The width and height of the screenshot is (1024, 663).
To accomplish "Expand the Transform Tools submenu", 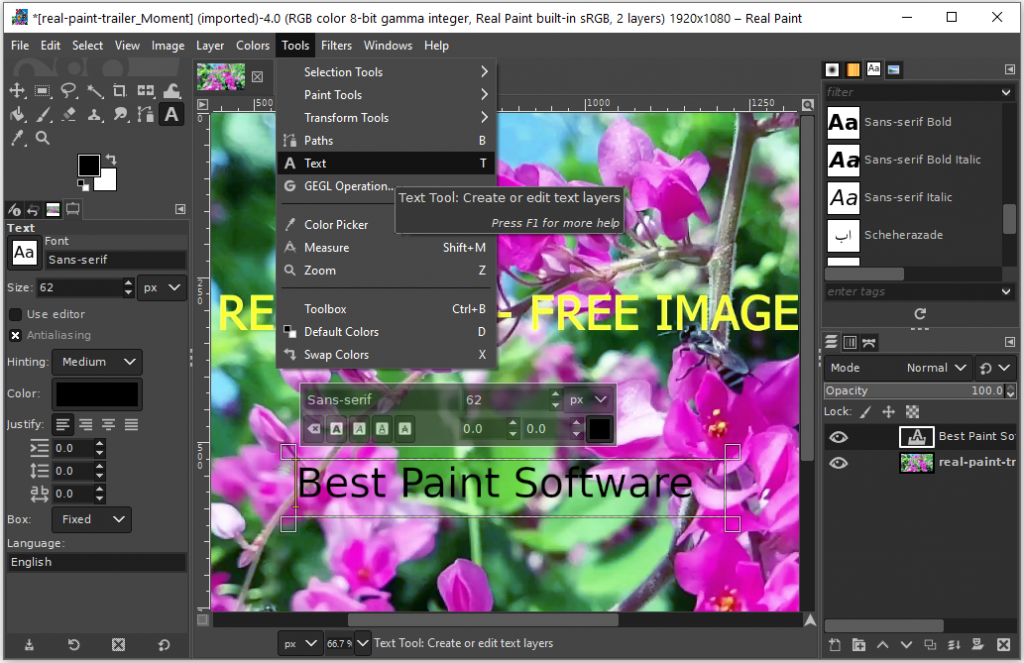I will 387,118.
